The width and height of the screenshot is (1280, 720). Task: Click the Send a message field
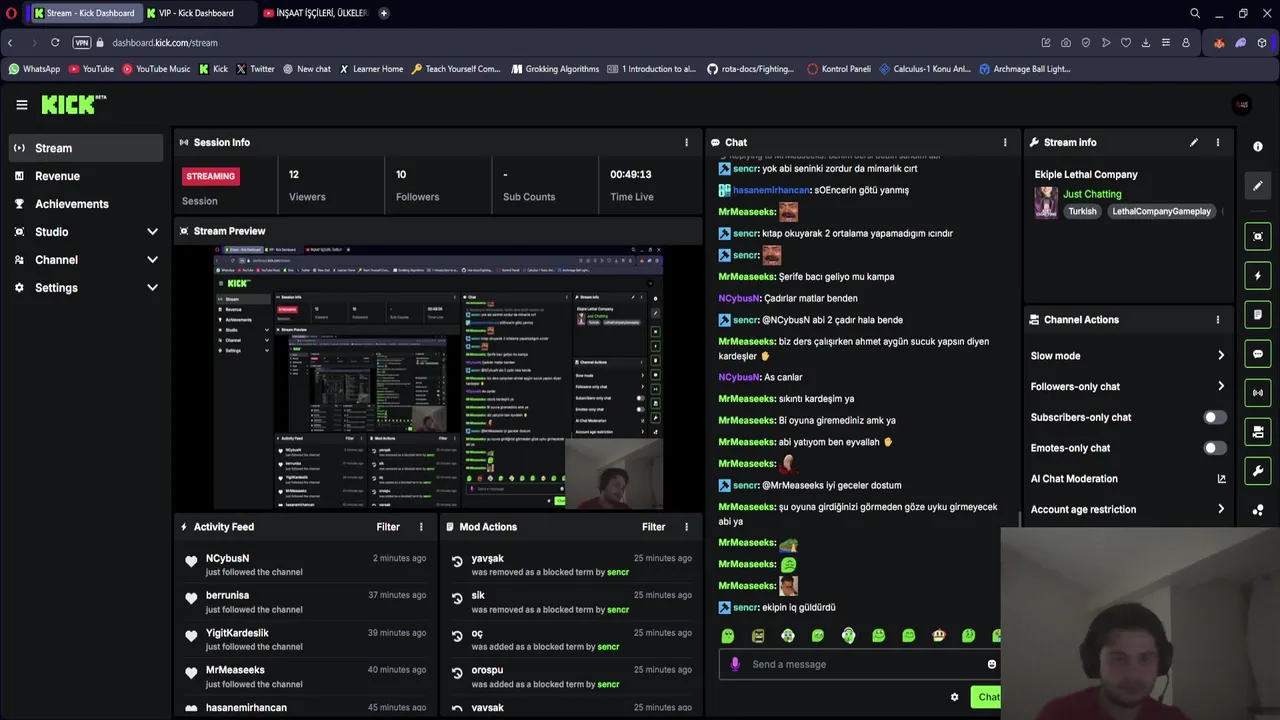coord(862,664)
